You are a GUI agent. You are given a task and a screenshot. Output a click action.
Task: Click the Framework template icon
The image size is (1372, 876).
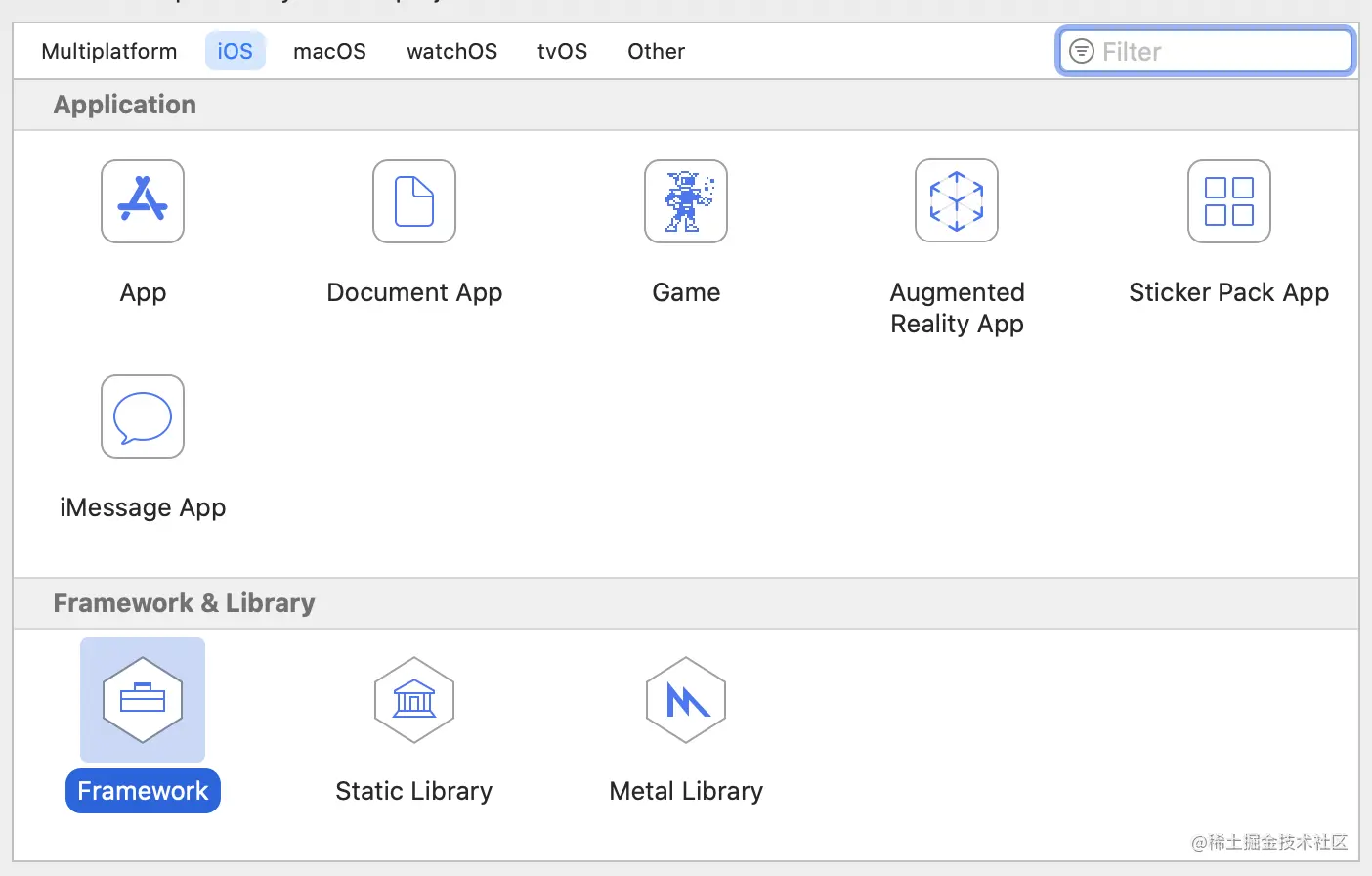(143, 700)
